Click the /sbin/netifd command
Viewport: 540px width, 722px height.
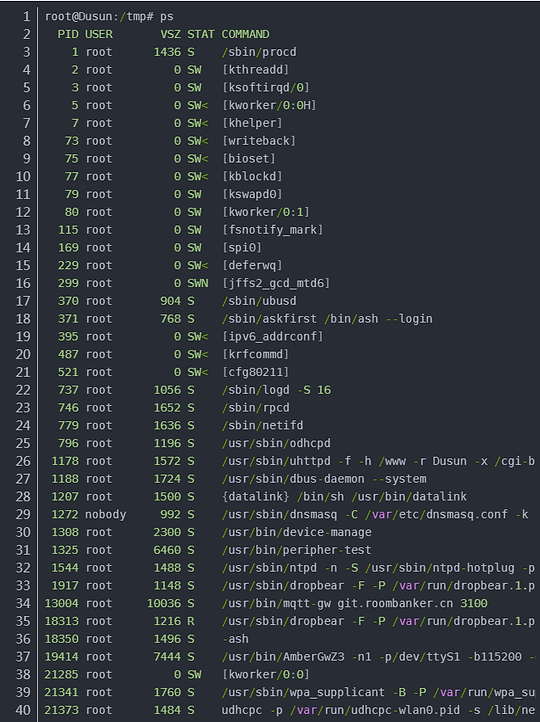[262, 425]
